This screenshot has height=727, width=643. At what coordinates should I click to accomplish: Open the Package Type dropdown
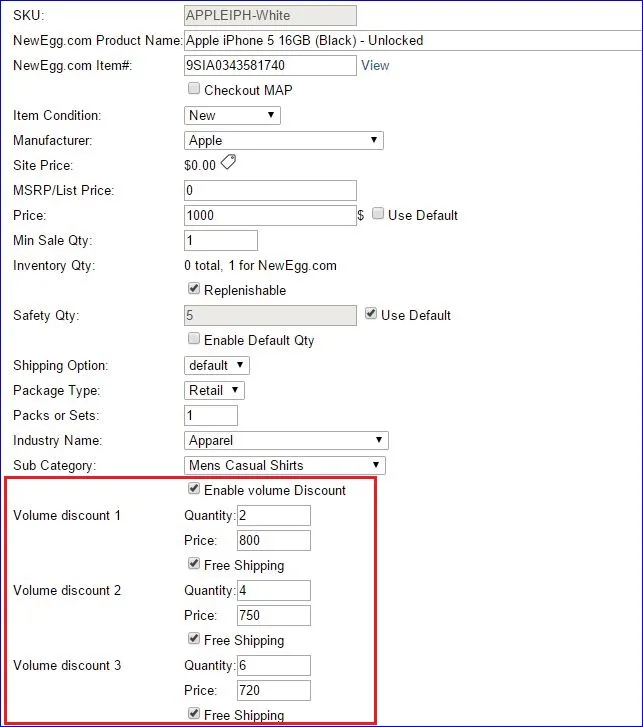pyautogui.click(x=214, y=390)
